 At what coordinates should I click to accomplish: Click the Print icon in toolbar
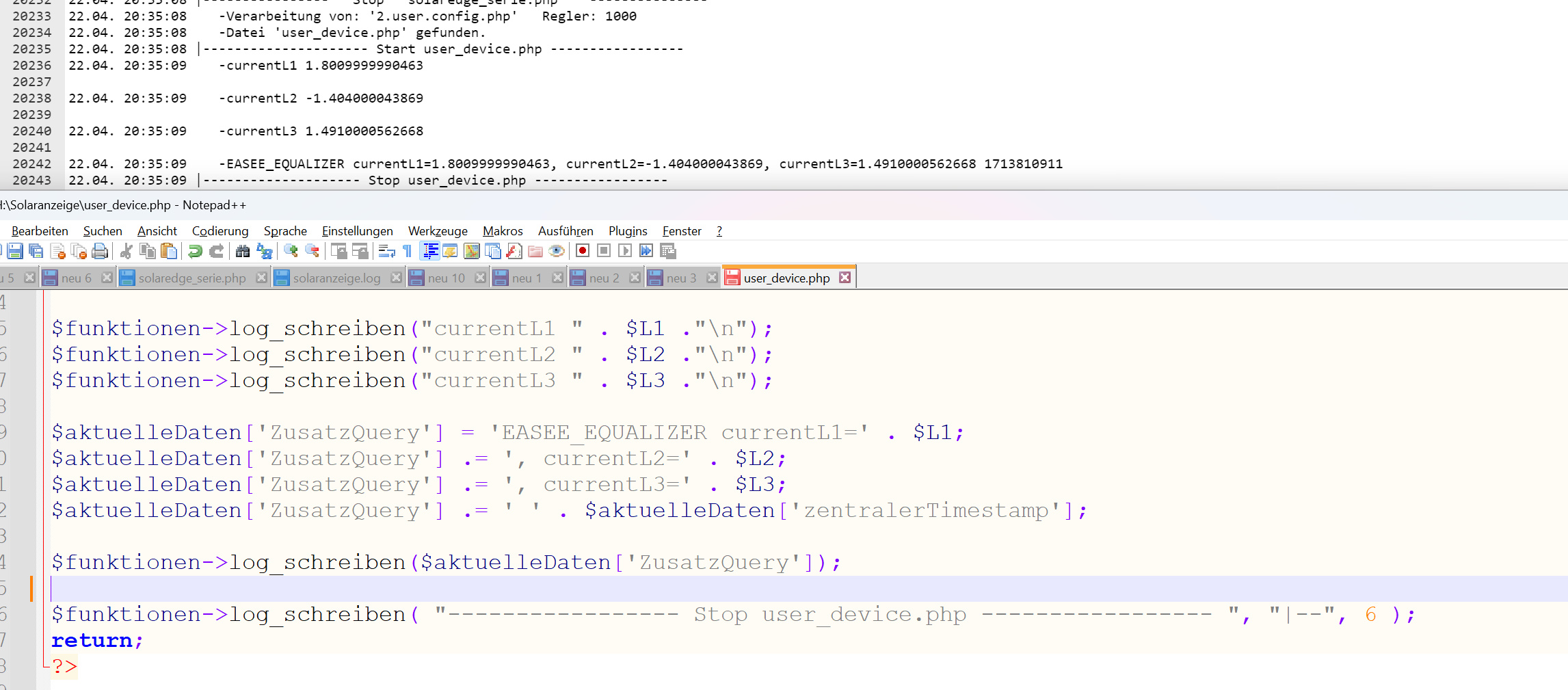point(100,251)
